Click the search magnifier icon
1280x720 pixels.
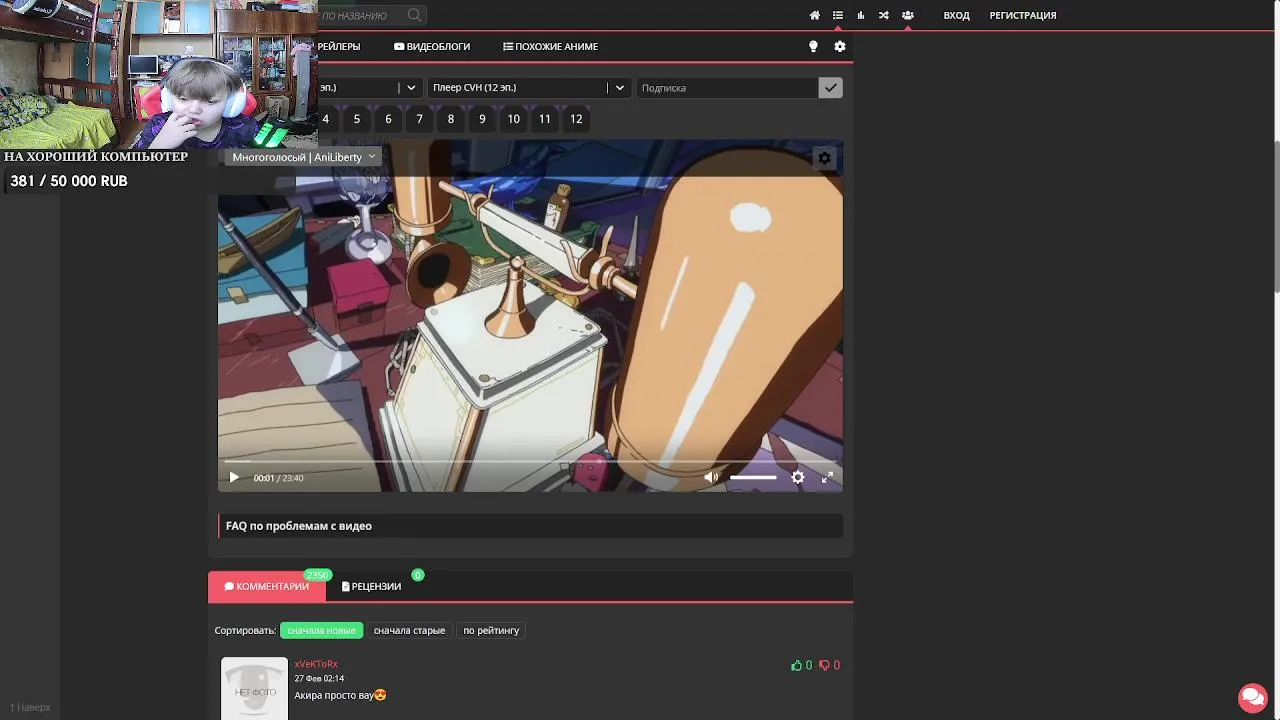[414, 15]
